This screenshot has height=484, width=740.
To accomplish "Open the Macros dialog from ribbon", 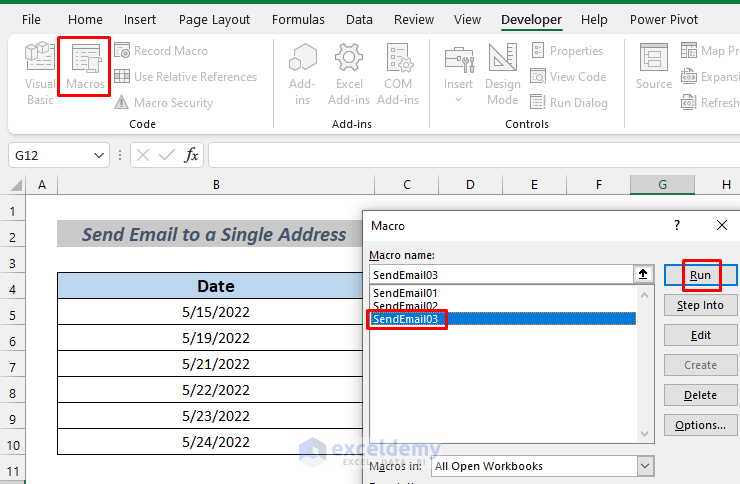I will (85, 66).
